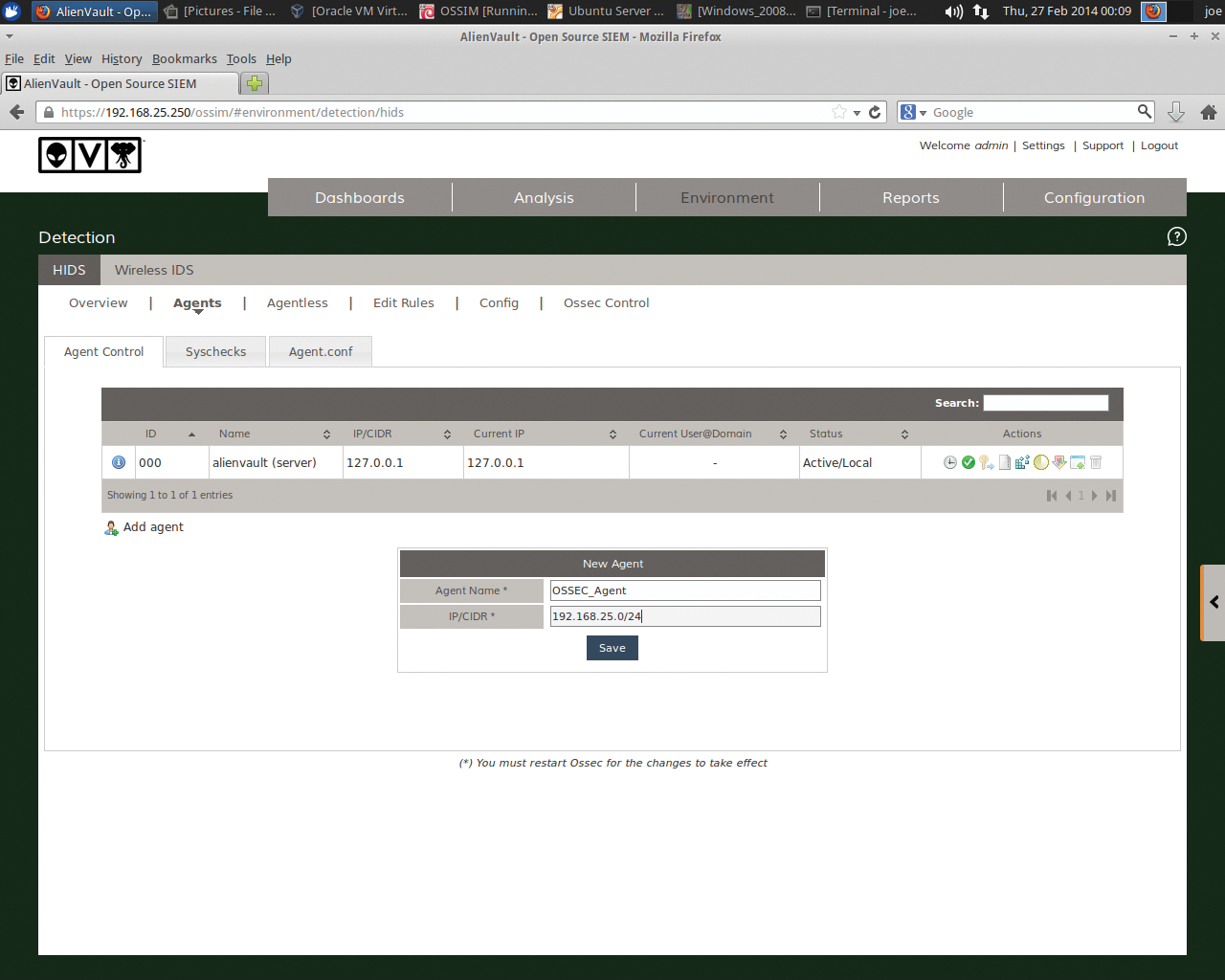The width and height of the screenshot is (1225, 980).
Task: Bookmark this page with the star icon
Action: tap(839, 112)
